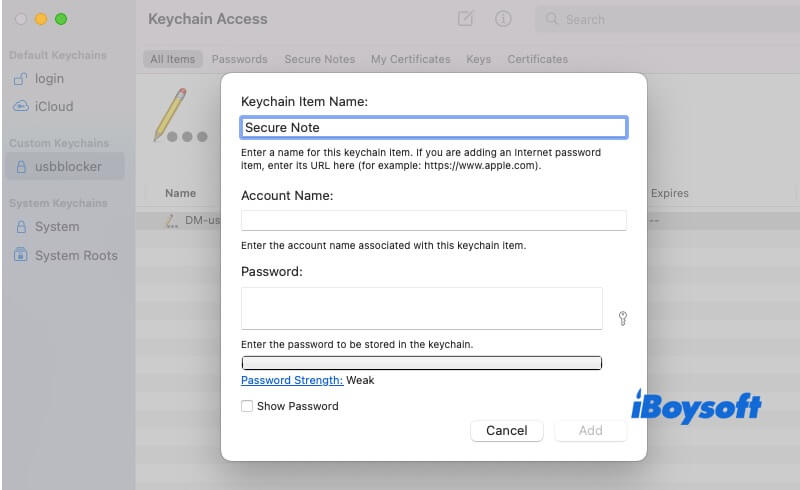800x490 pixels.
Task: Open the Keys tab
Action: click(x=478, y=59)
